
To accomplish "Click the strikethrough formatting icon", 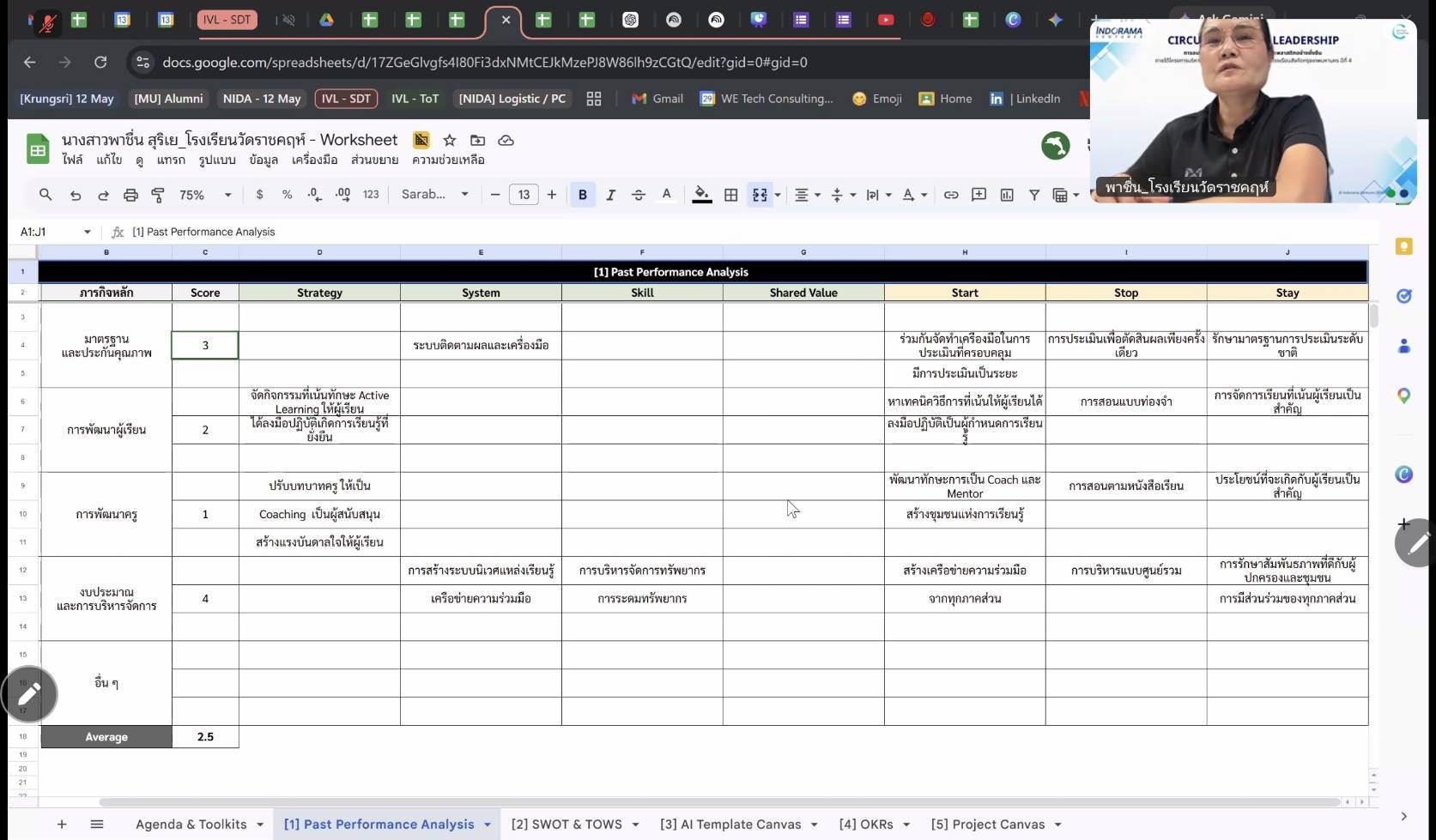I will (638, 196).
